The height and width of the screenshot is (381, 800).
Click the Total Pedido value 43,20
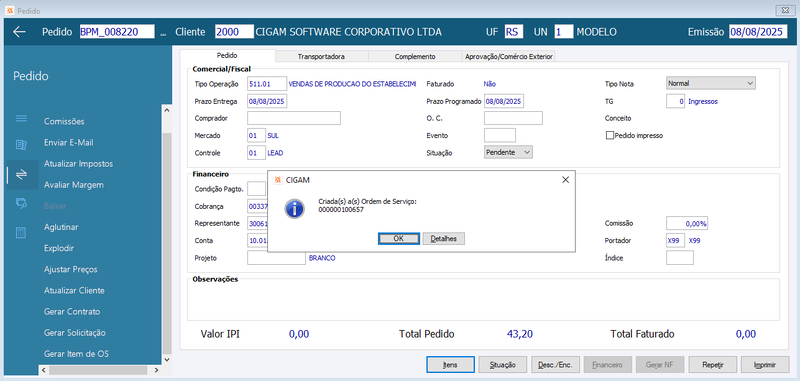(520, 335)
